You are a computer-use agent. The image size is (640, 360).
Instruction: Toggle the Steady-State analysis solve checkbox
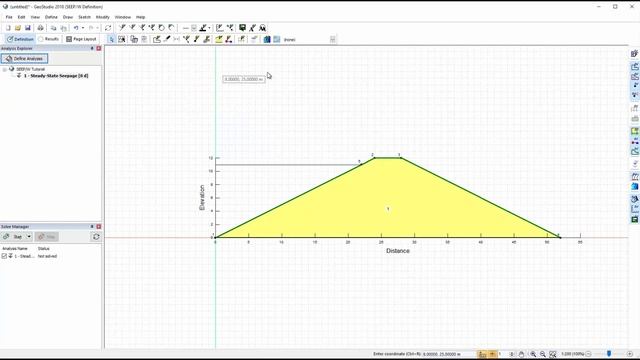pos(4,256)
